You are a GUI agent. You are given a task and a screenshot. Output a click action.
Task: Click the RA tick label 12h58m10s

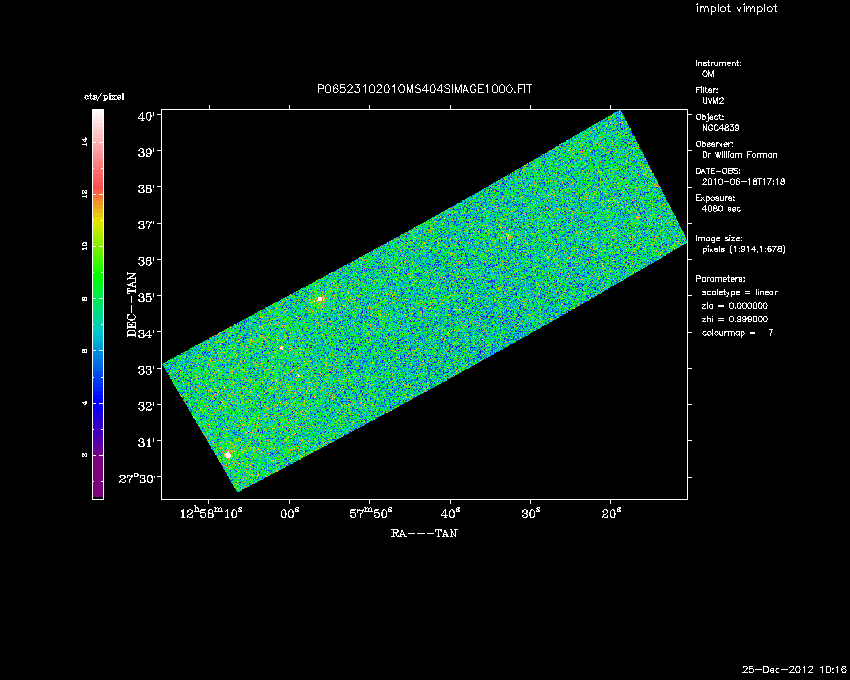tap(211, 513)
